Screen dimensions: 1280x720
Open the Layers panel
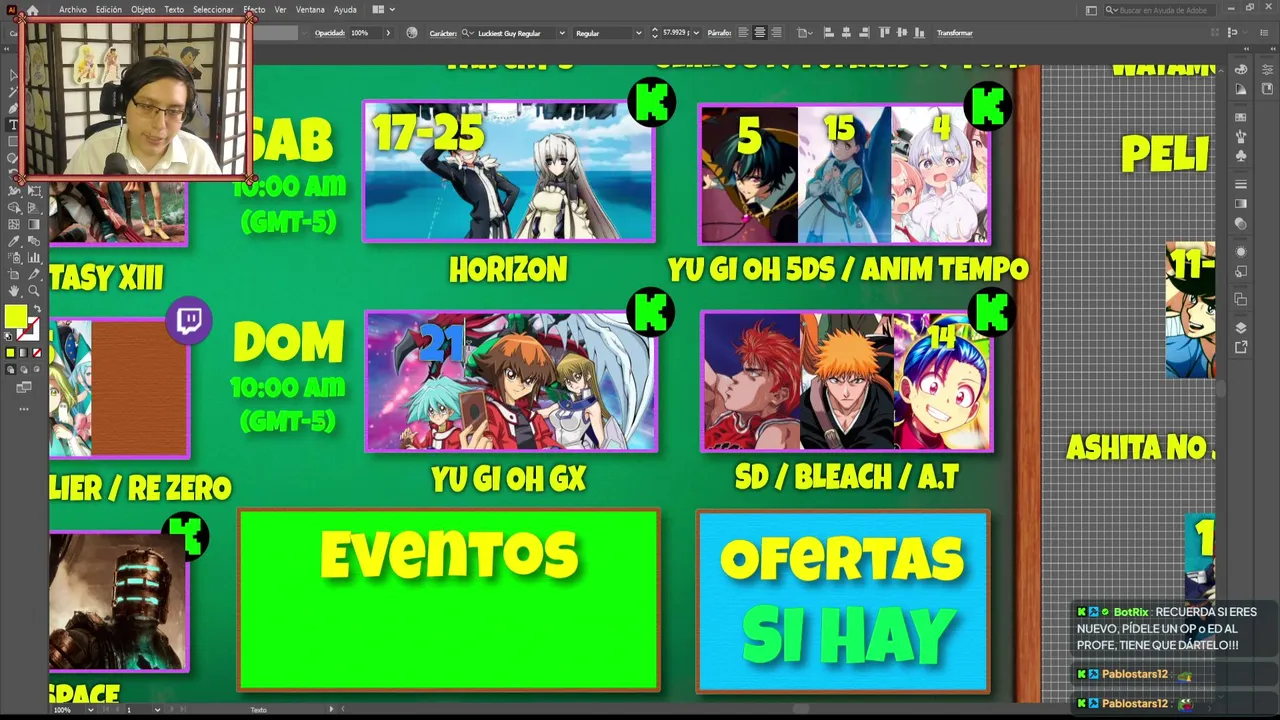[x=1241, y=328]
